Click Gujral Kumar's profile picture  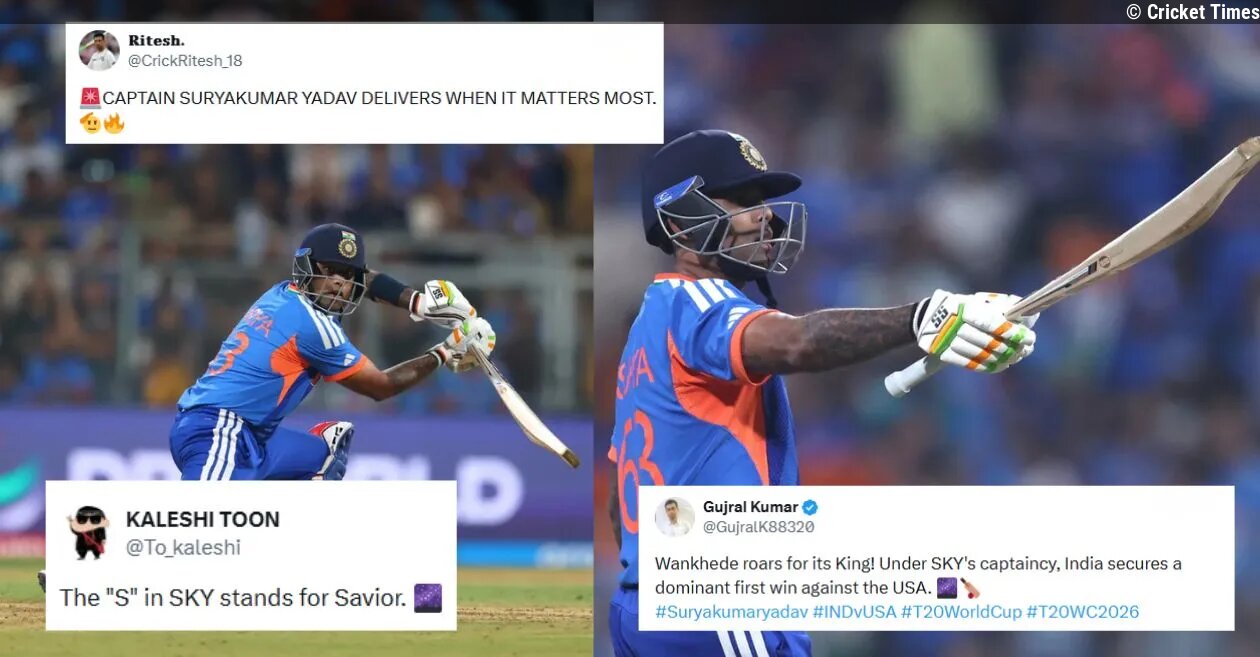(x=674, y=516)
